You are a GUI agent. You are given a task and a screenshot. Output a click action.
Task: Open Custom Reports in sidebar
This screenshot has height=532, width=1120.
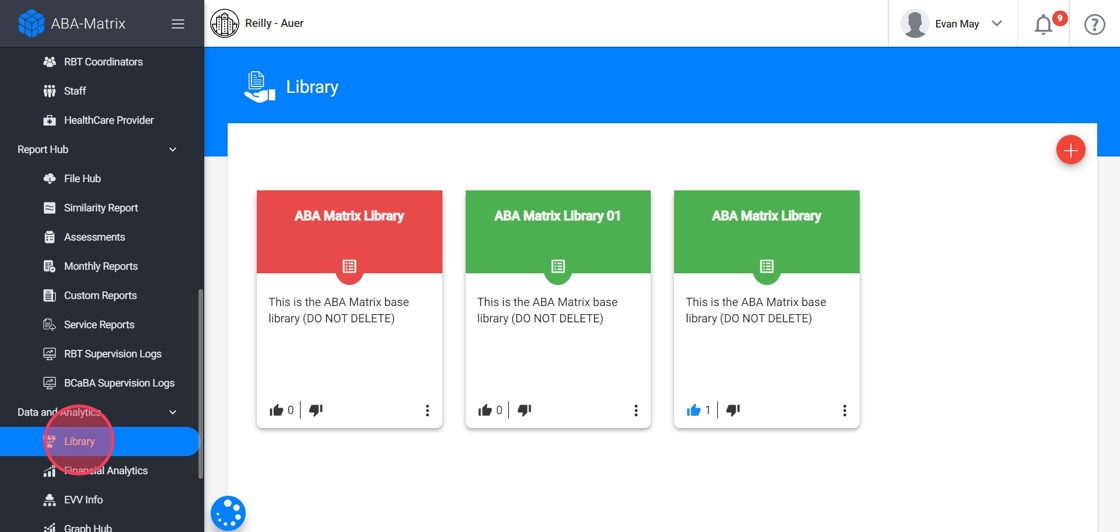[x=100, y=296]
